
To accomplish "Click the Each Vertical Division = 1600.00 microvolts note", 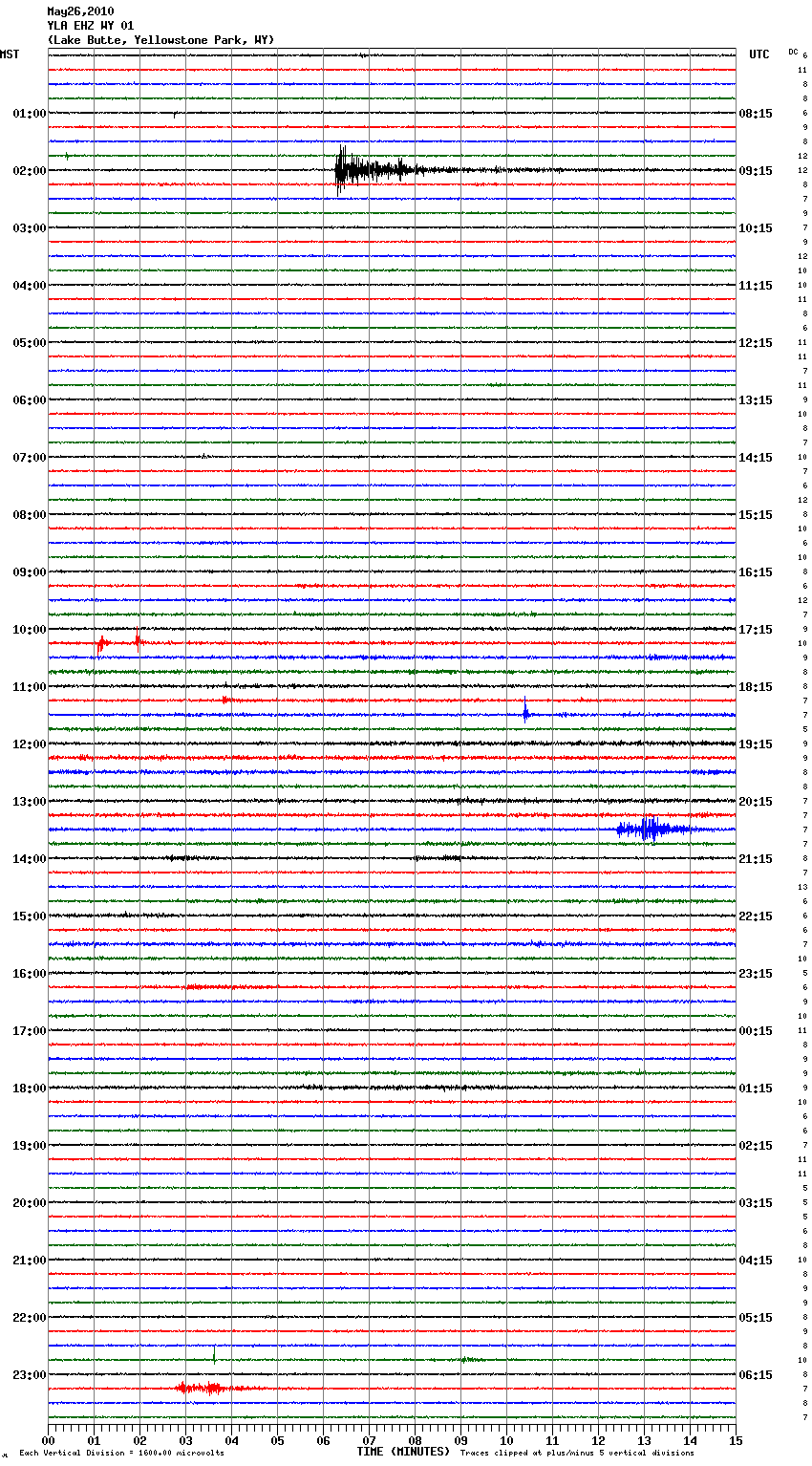I will (121, 1453).
